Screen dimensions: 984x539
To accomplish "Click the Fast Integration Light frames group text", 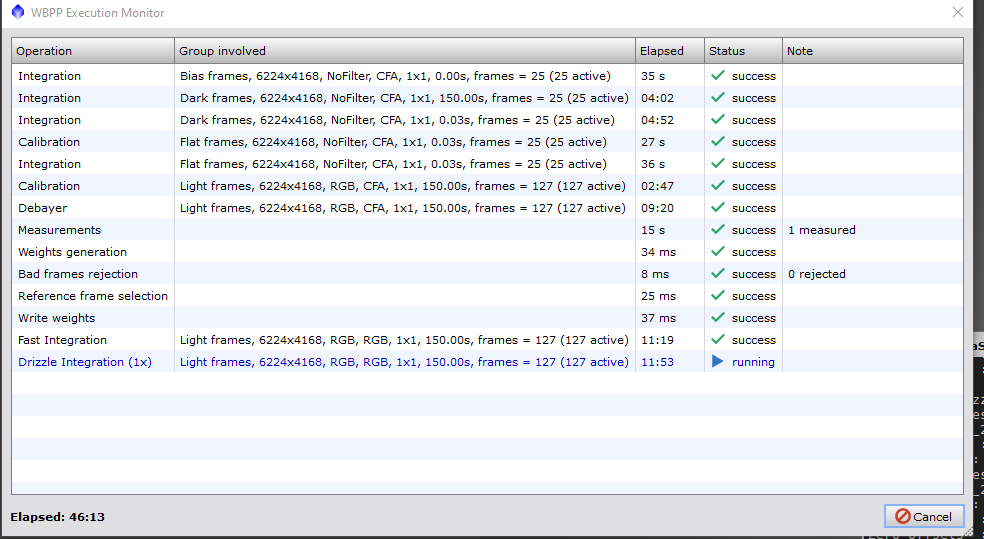I will 404,339.
